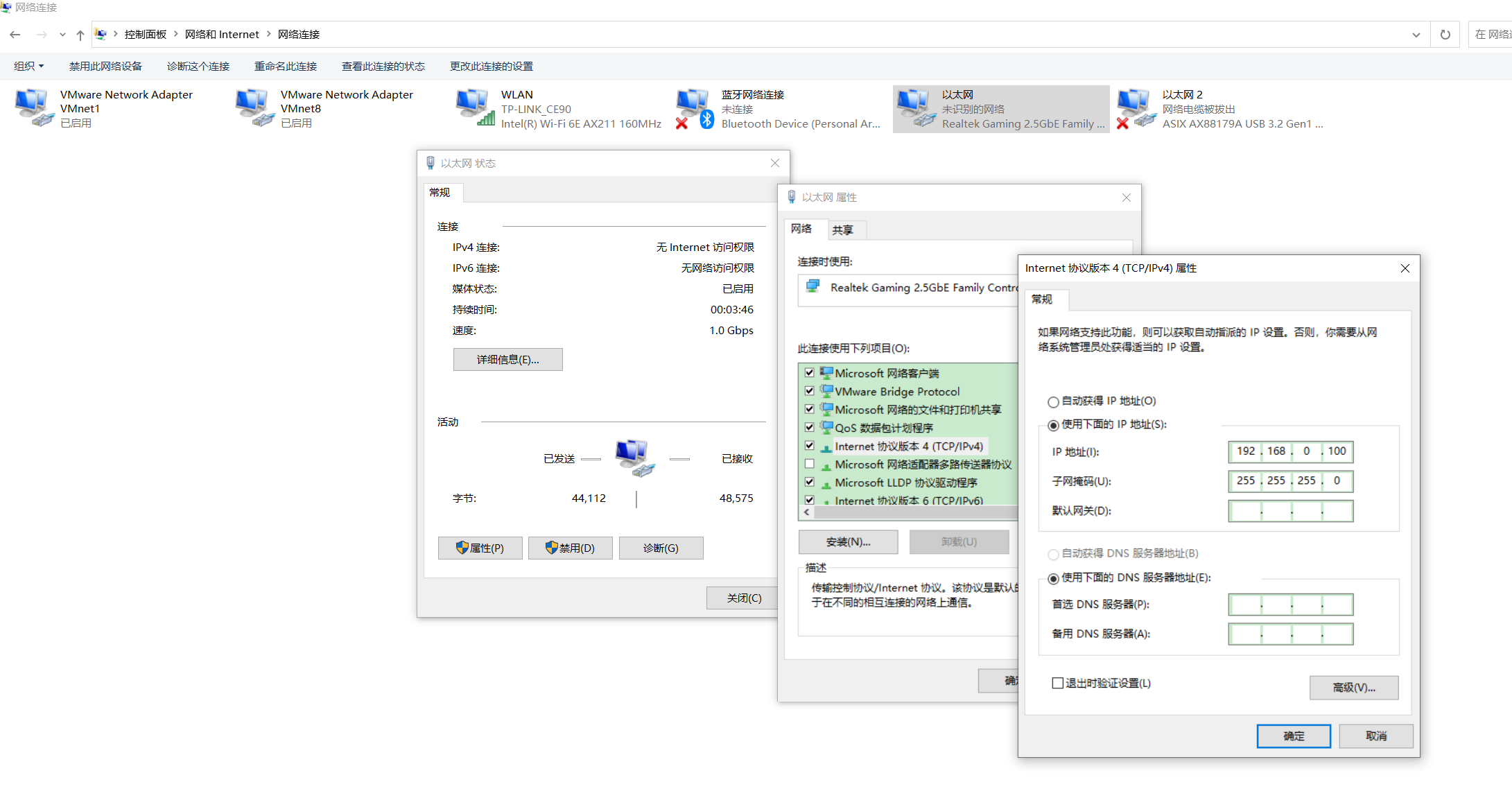
Task: Expand the back button history chevron
Action: 62,34
